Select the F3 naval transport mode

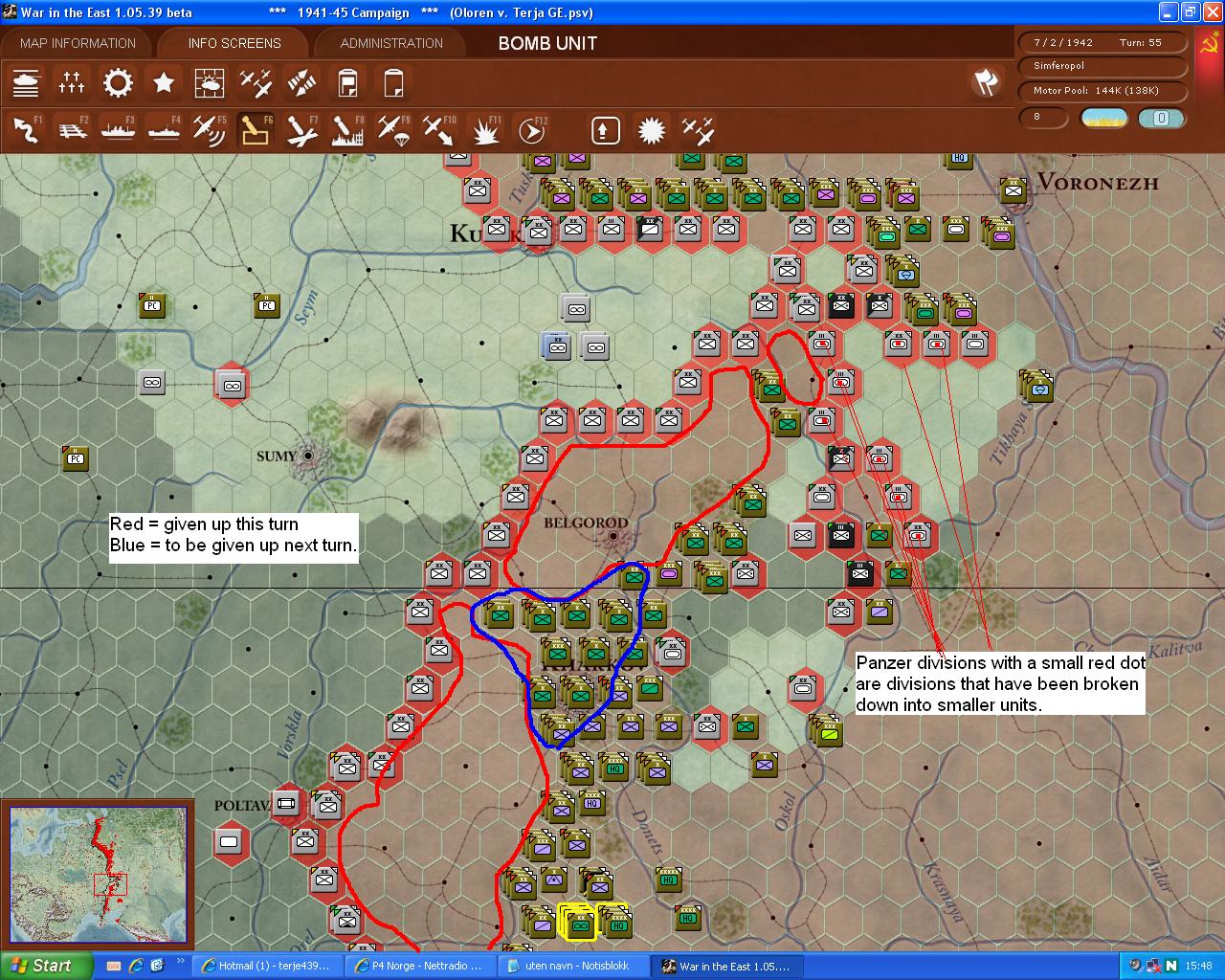[118, 130]
